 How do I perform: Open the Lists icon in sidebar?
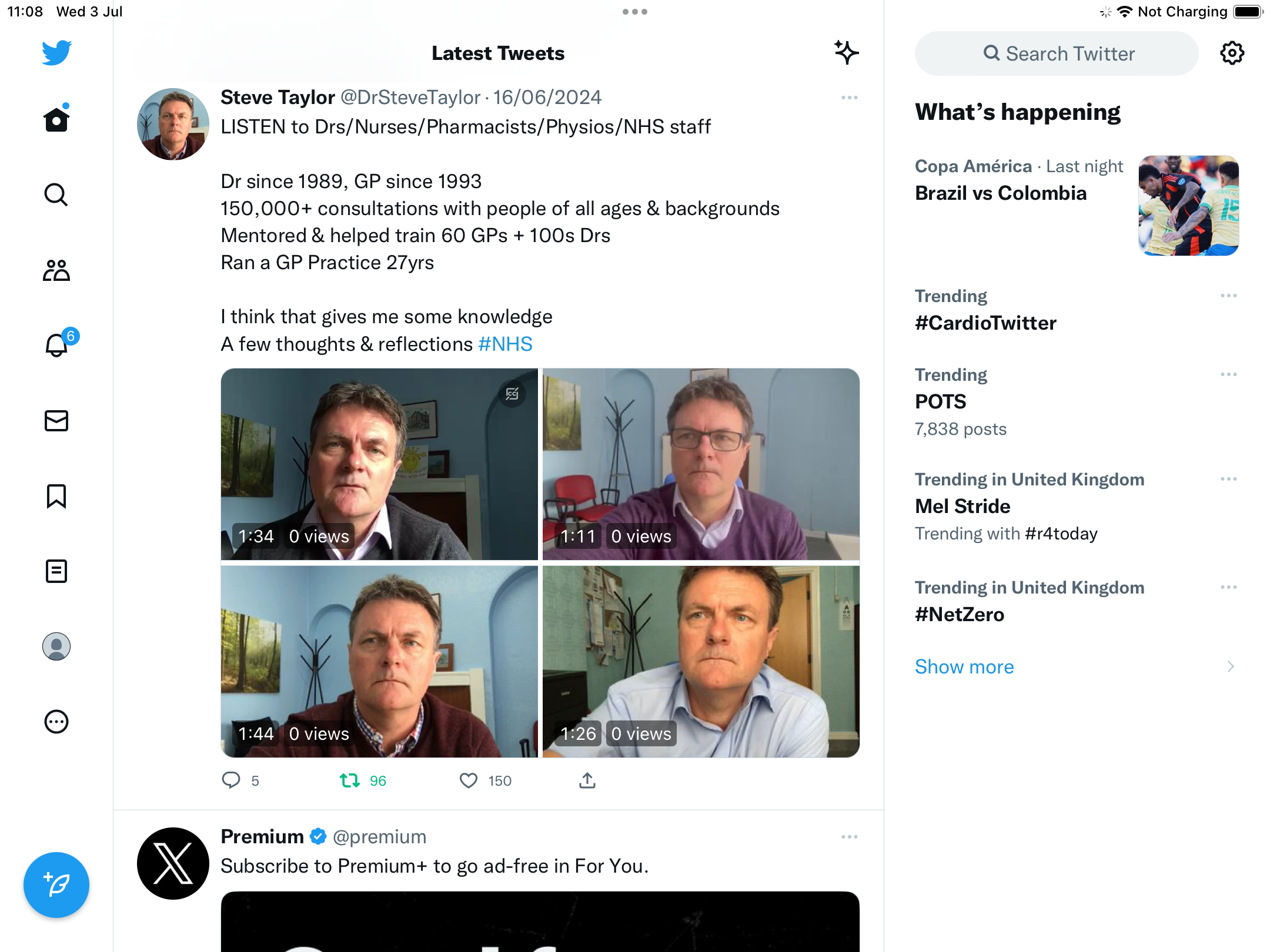[x=56, y=571]
